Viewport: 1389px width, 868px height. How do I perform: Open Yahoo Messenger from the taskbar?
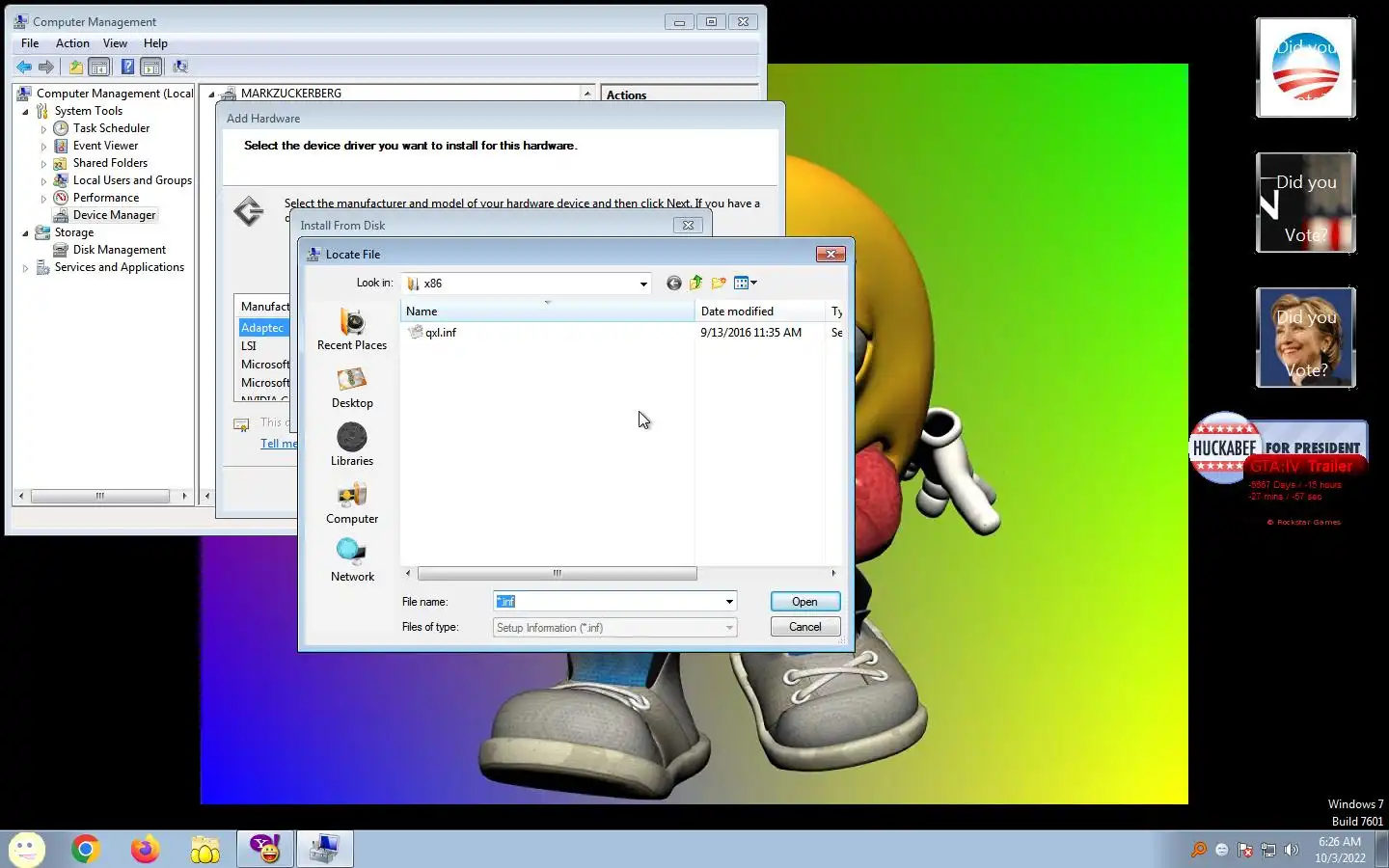[x=264, y=849]
